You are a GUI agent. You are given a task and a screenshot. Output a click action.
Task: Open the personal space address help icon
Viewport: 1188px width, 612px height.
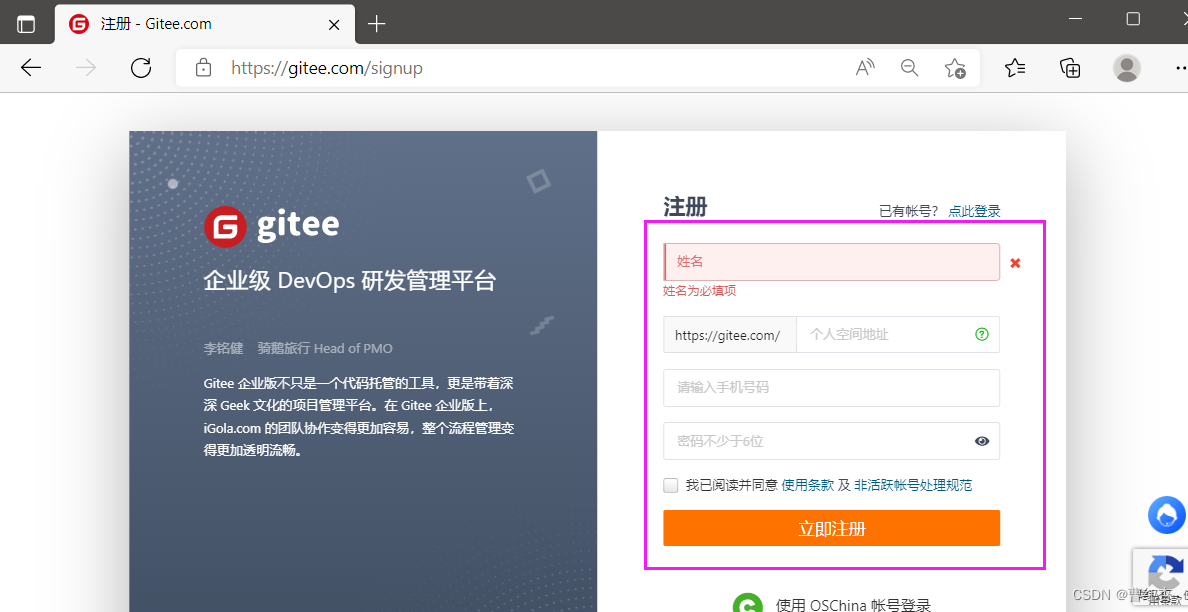982,334
